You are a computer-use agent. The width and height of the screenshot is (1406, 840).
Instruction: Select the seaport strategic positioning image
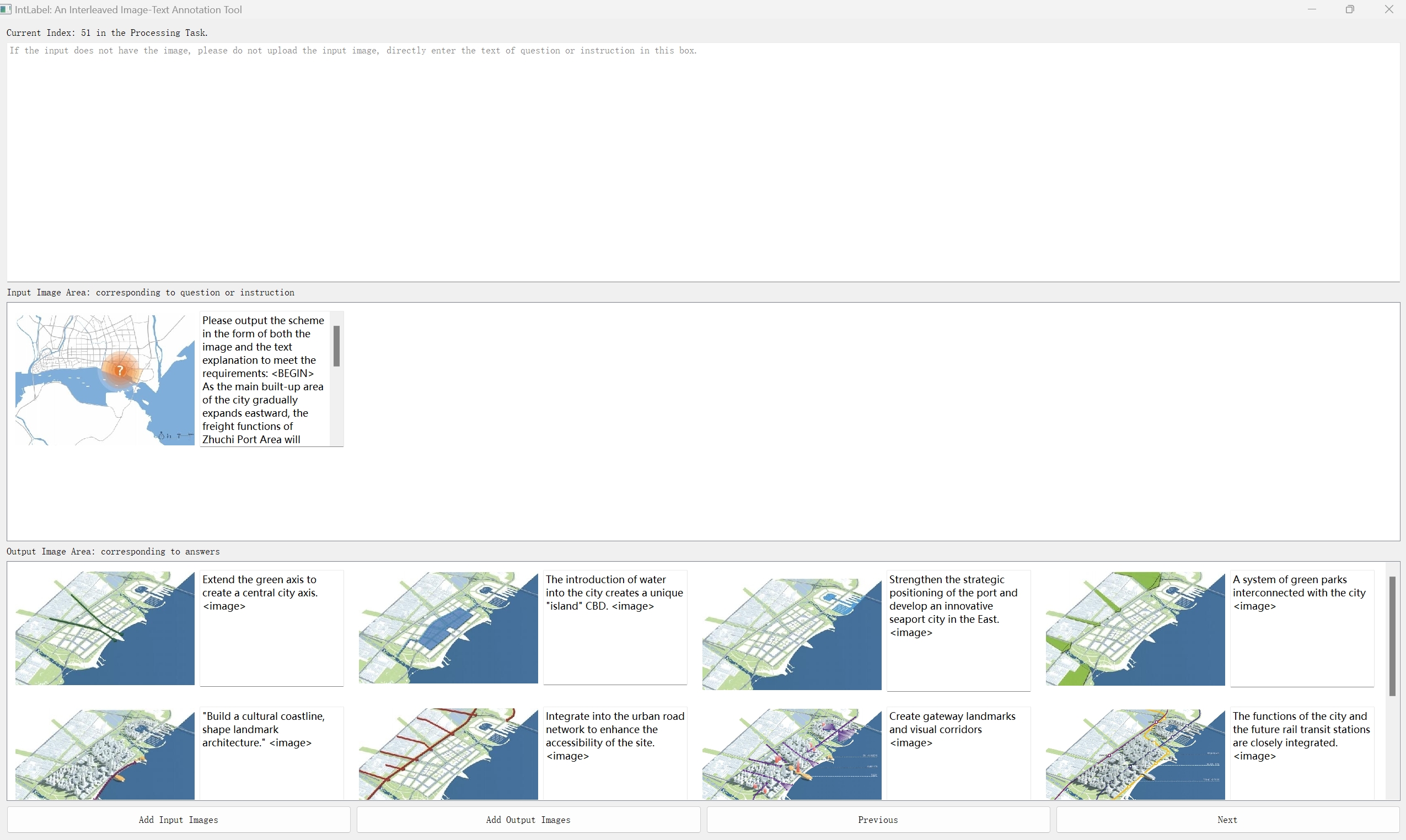click(792, 633)
